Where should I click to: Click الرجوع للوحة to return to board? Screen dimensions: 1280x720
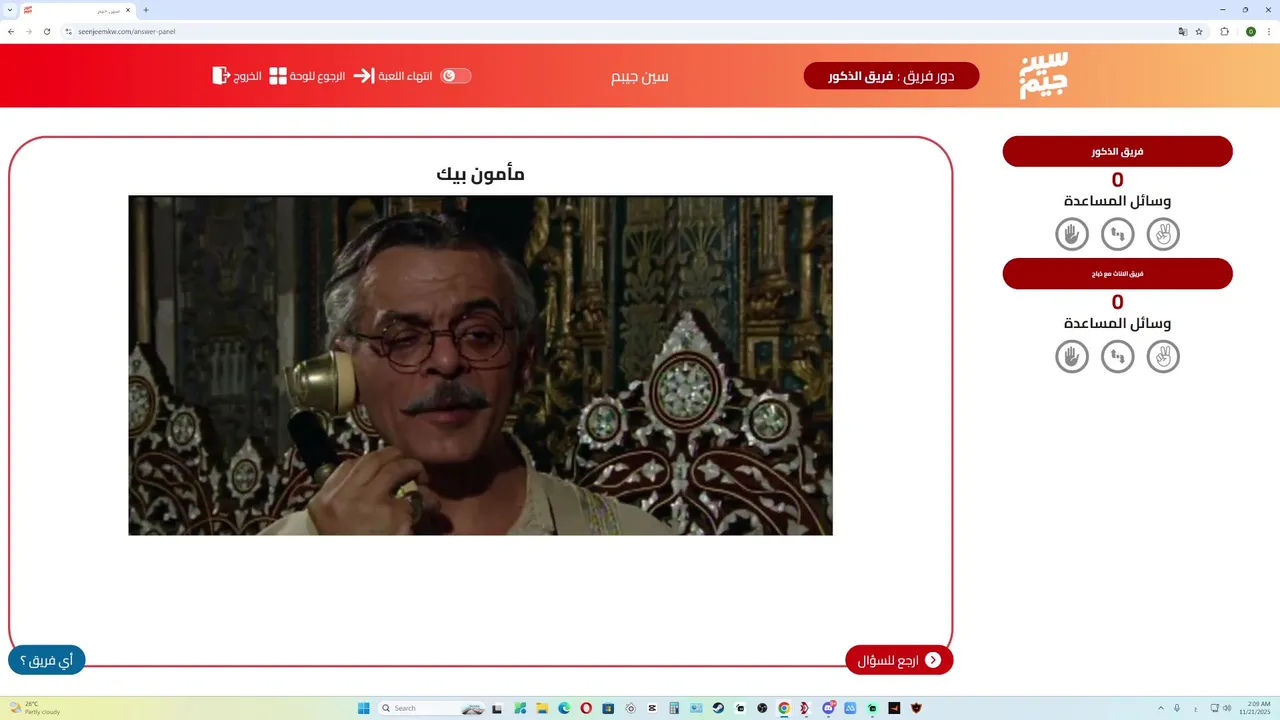click(x=308, y=76)
